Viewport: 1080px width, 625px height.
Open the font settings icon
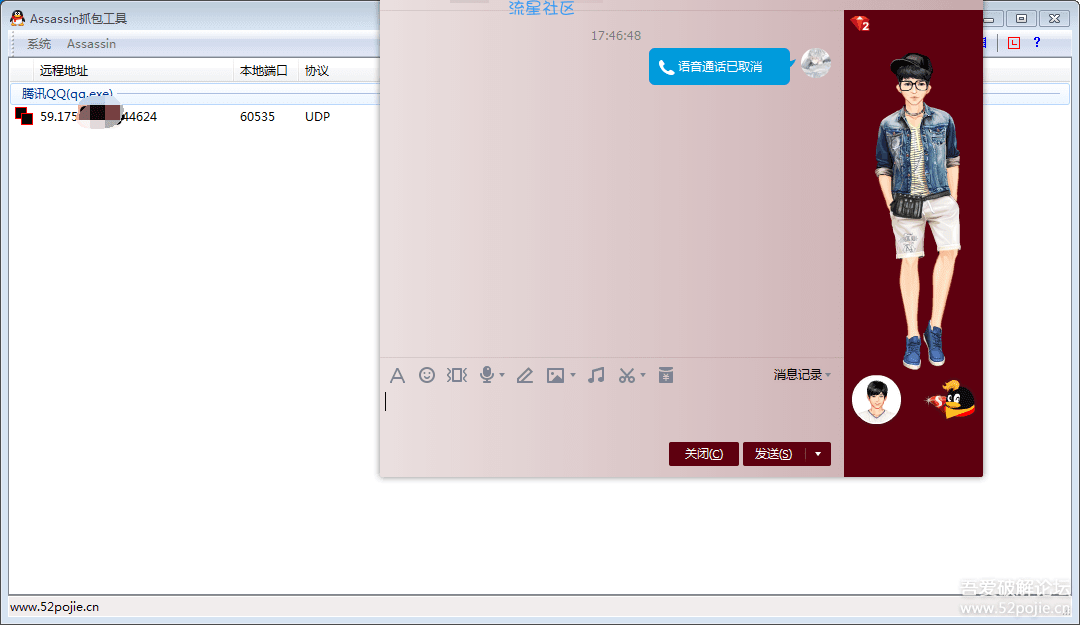pos(397,375)
